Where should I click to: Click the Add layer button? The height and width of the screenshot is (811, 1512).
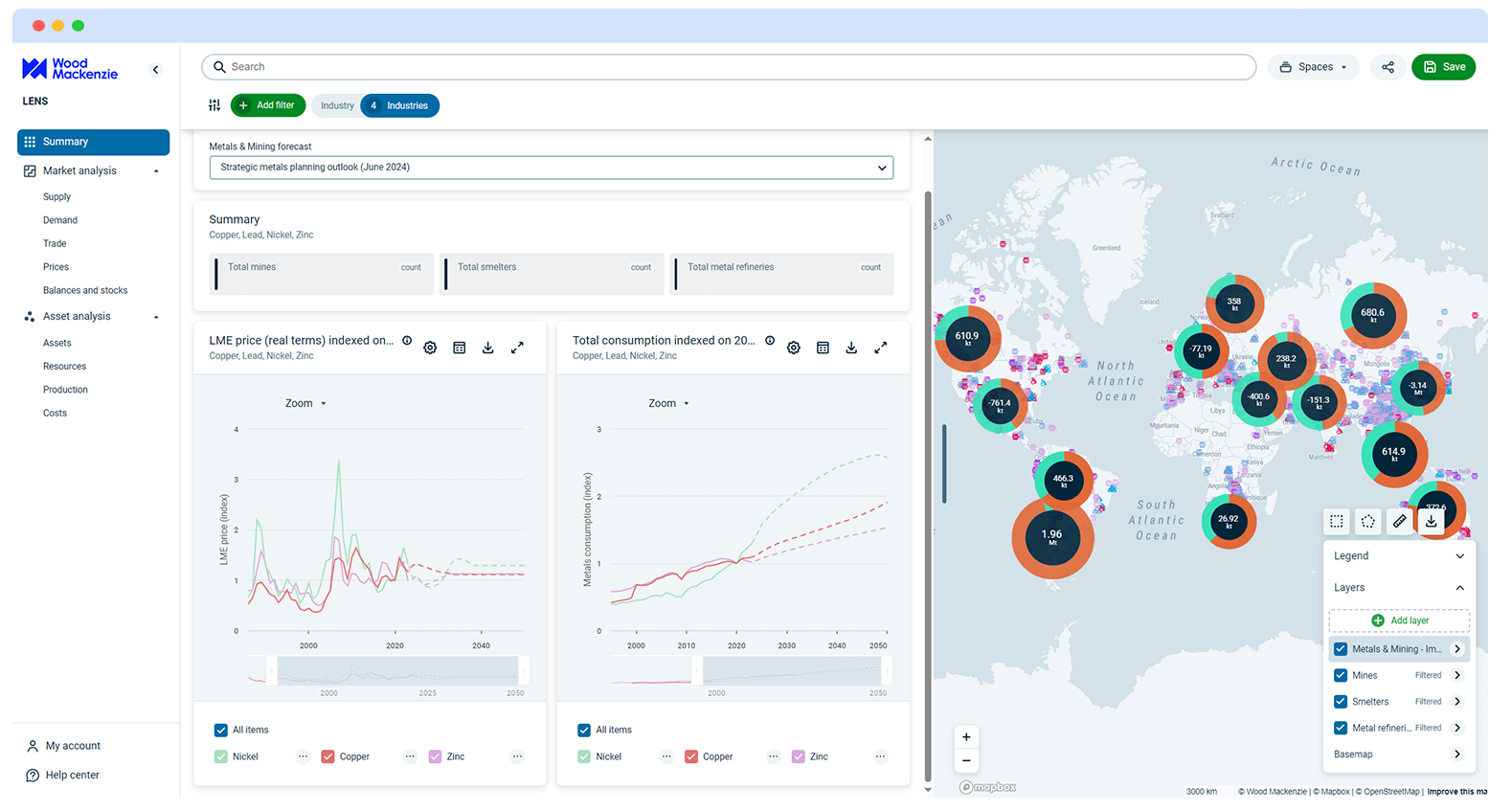point(1399,620)
